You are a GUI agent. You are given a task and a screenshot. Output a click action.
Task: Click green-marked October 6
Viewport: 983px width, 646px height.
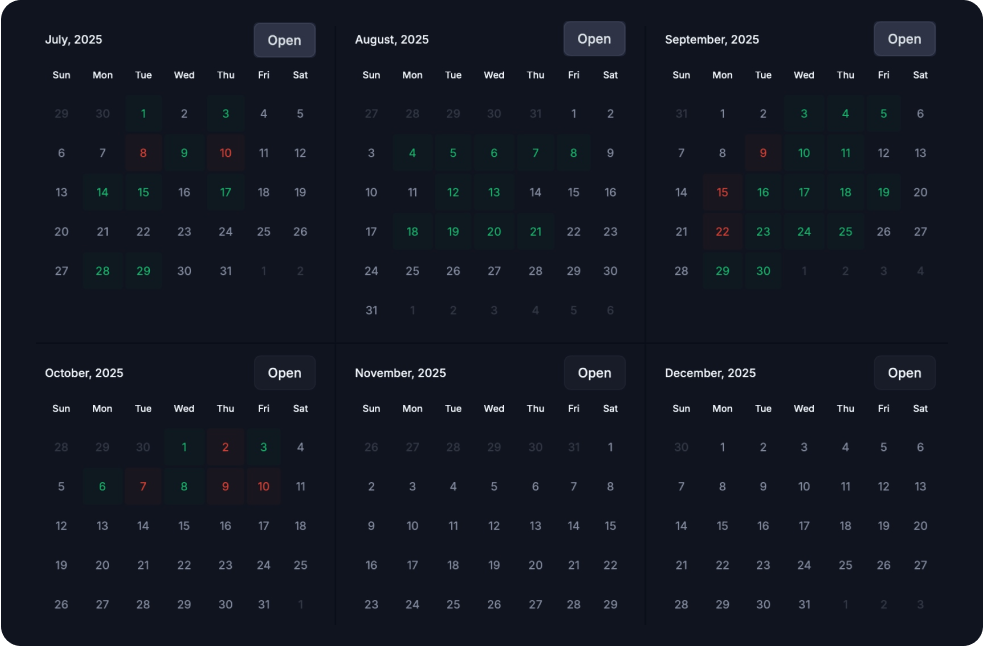point(102,487)
